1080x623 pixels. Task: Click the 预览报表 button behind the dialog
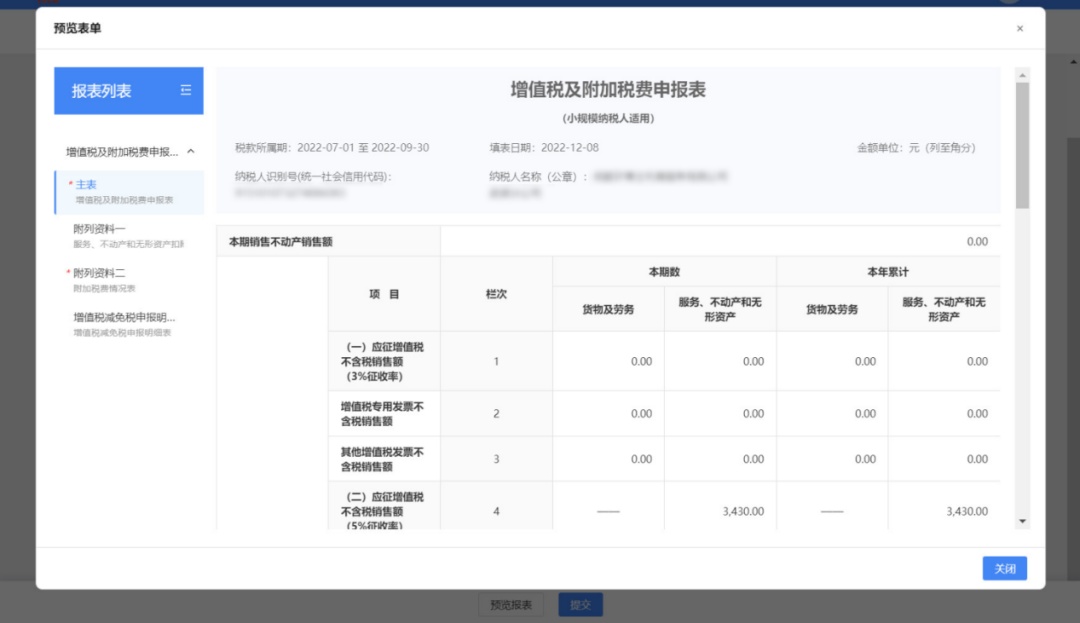click(x=511, y=604)
